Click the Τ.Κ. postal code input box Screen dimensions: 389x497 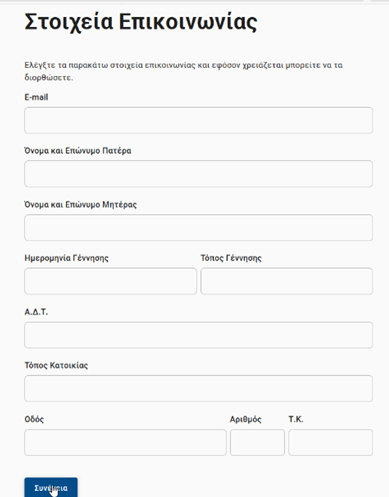(x=331, y=442)
